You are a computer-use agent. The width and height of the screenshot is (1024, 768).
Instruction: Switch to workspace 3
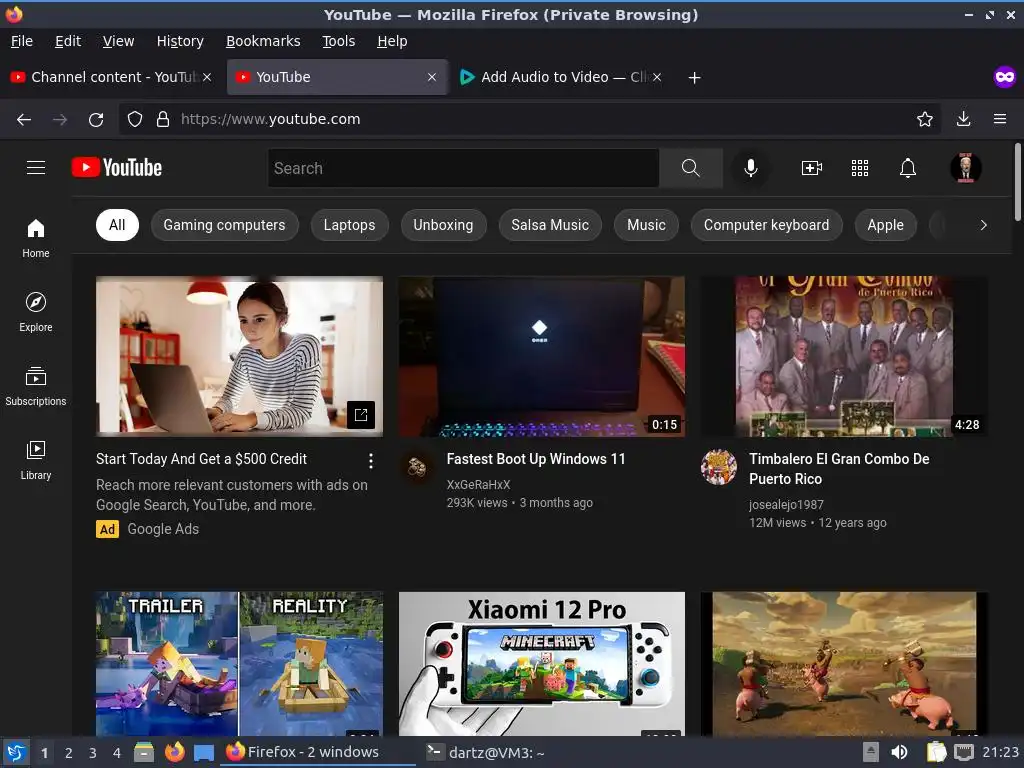93,753
